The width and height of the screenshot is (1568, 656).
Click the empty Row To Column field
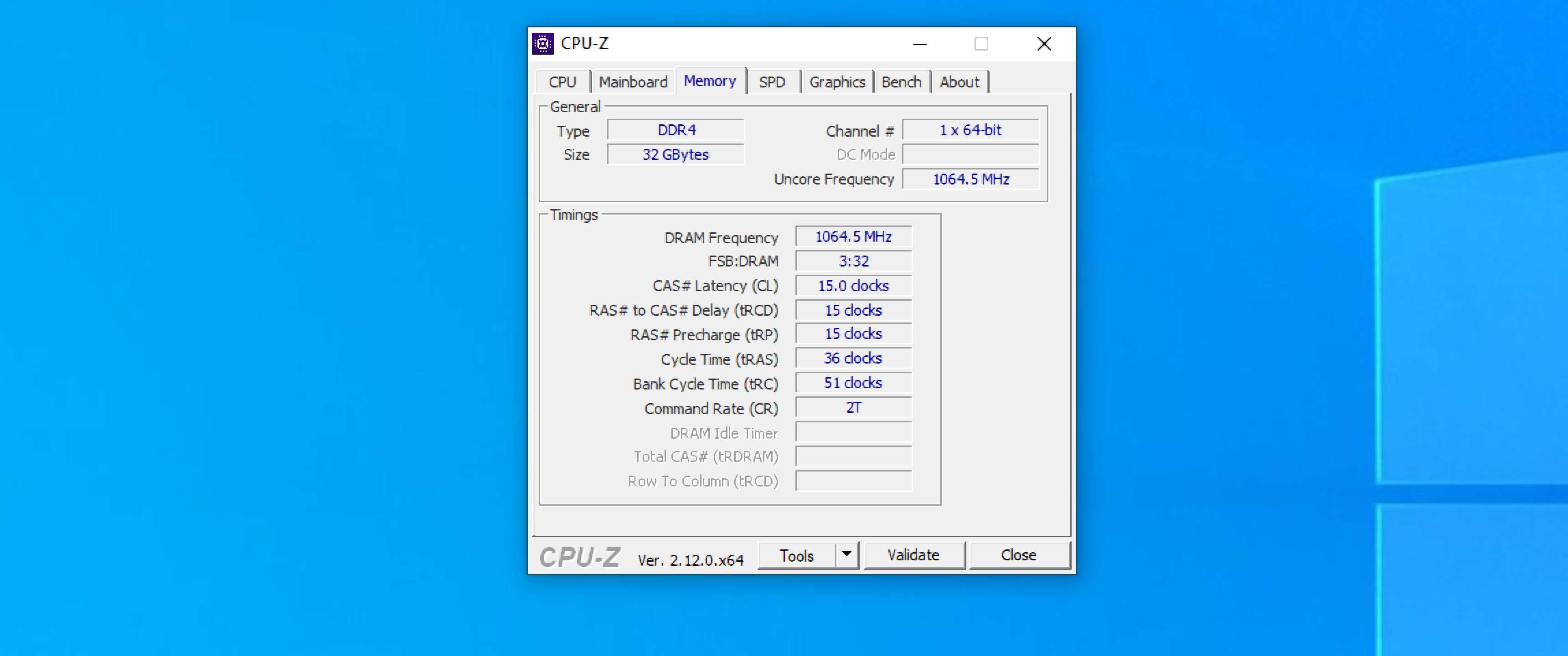coord(853,481)
